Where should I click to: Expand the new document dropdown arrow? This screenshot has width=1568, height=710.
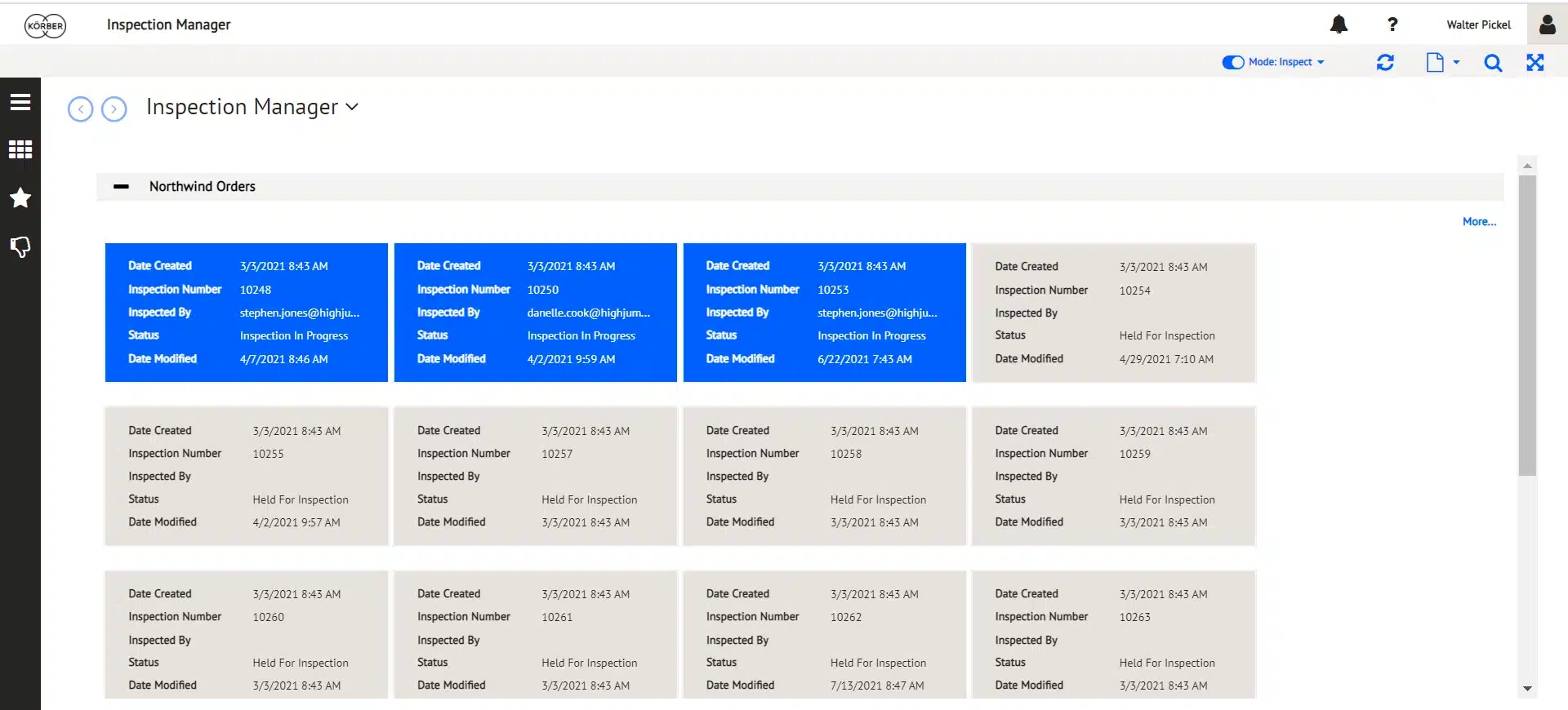tap(1456, 62)
